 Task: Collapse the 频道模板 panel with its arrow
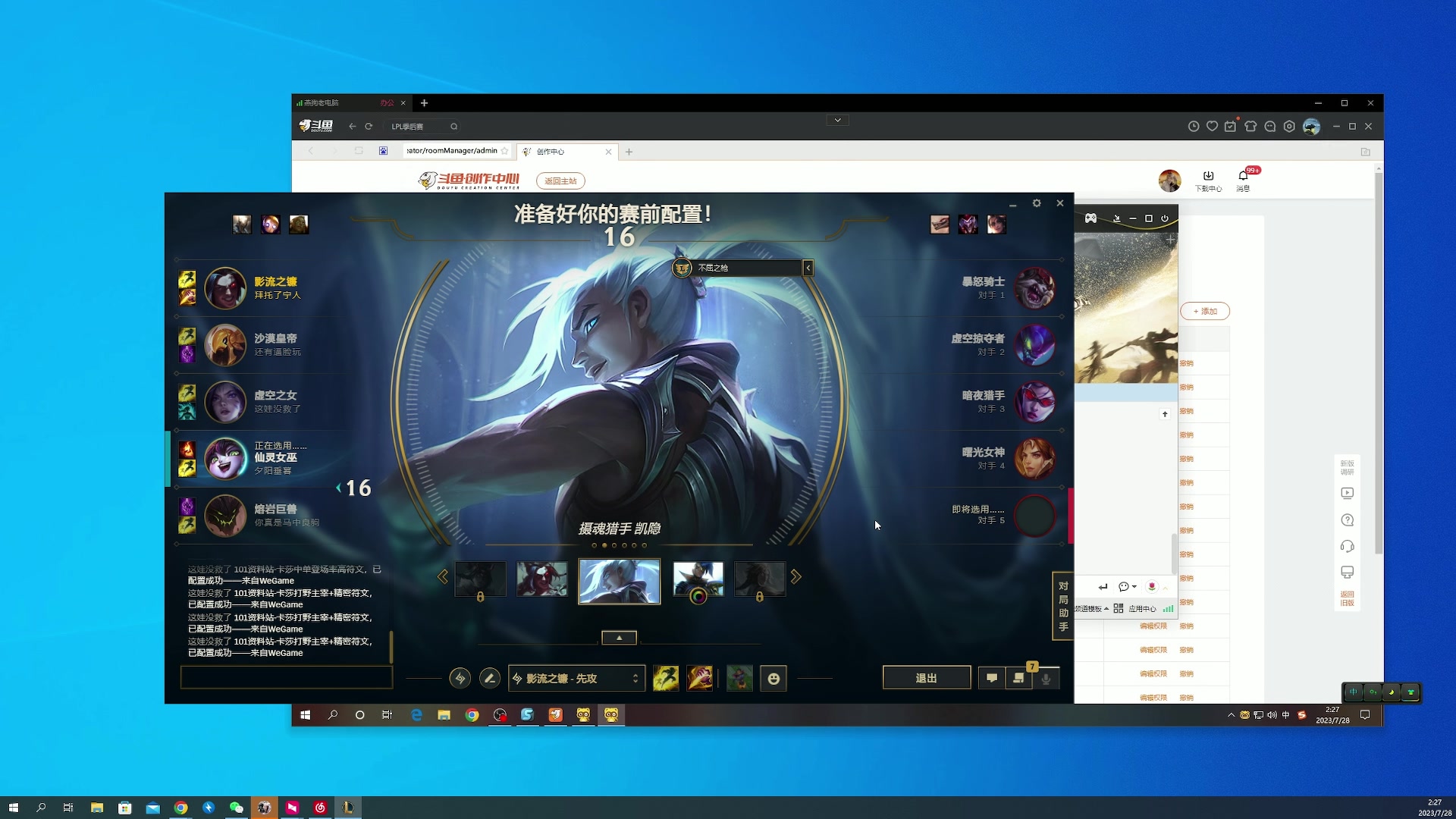coord(1106,608)
